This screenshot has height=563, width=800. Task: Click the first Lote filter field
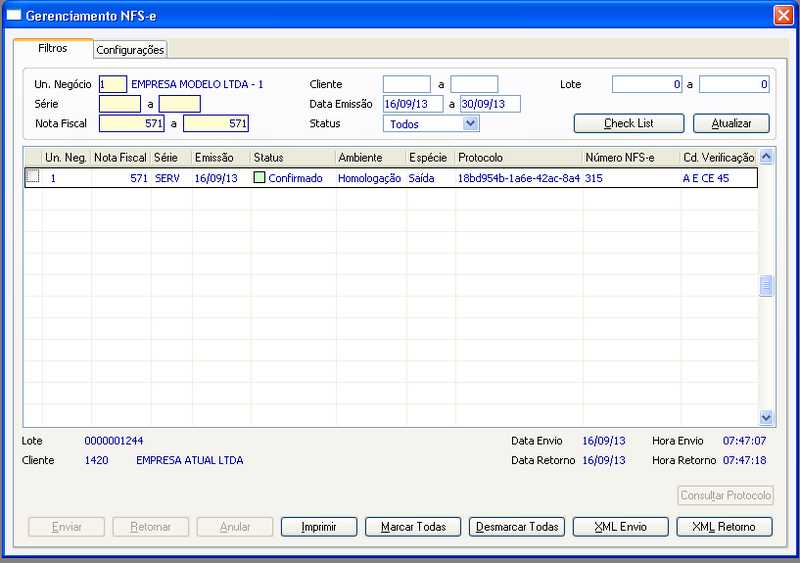click(x=647, y=84)
